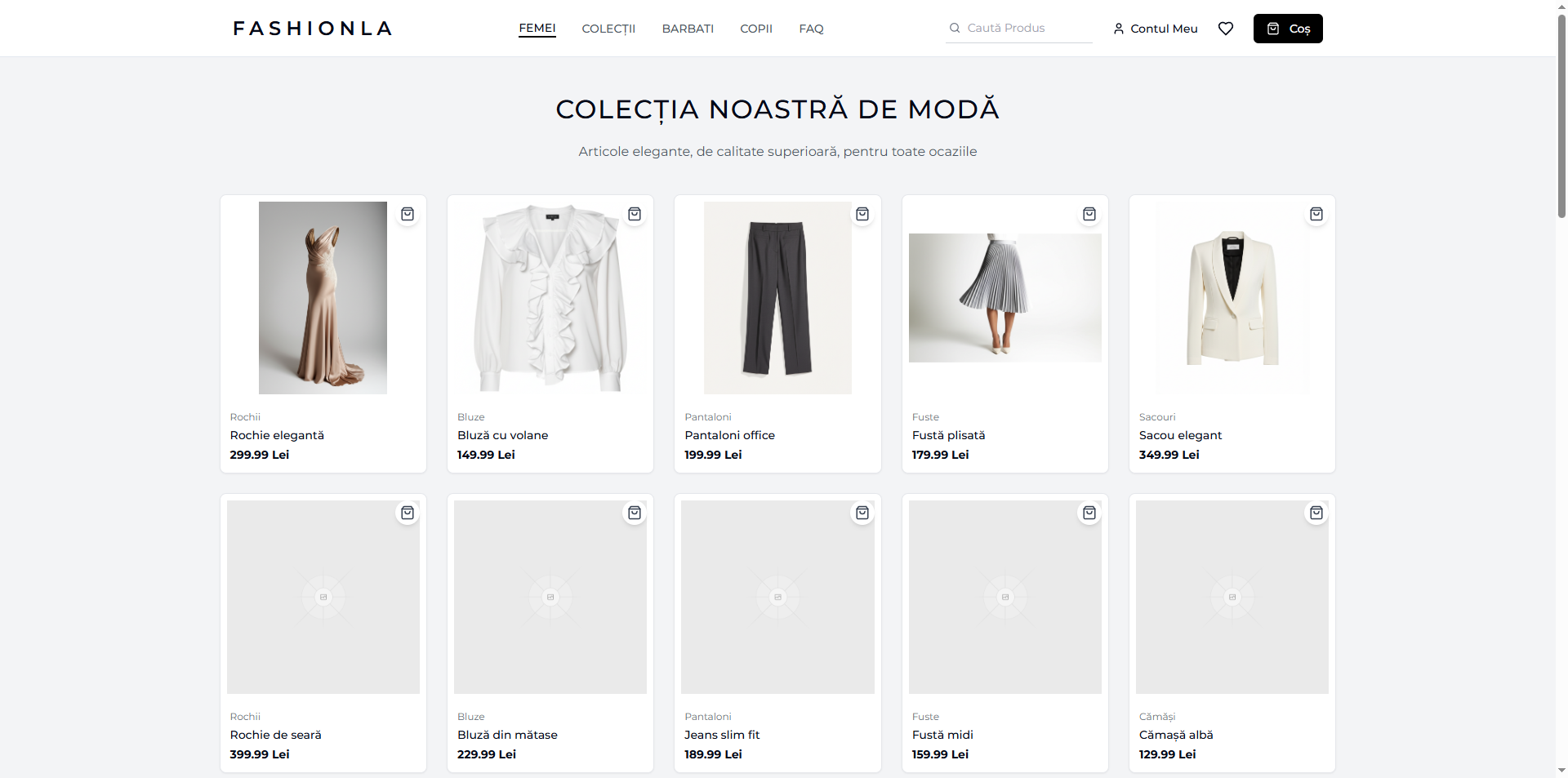Open the FAQ page link

(811, 29)
